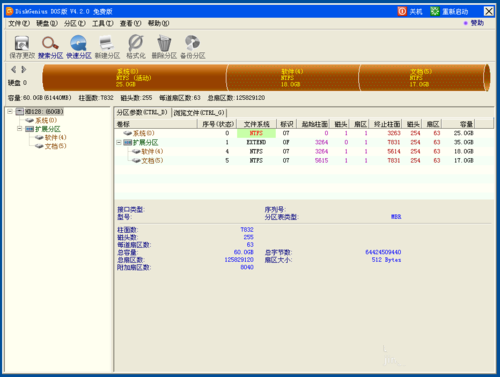Image resolution: width=500 pixels, height=377 pixels.
Task: Click the 文件系统 column header
Action: [x=257, y=124]
